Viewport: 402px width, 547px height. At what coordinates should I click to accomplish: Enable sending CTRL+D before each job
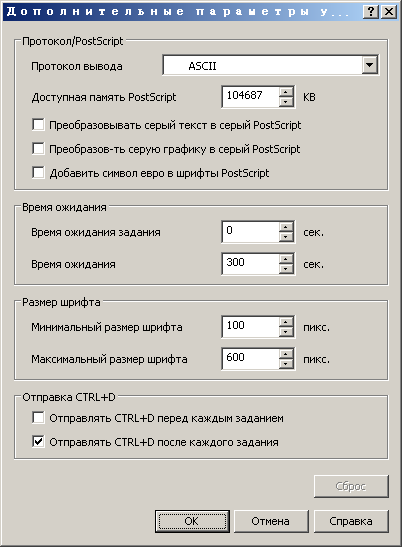coord(38,418)
